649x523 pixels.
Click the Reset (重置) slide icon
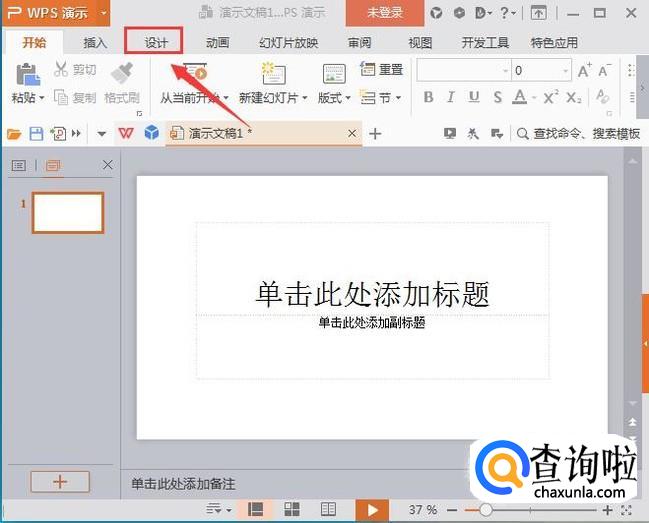[367, 69]
